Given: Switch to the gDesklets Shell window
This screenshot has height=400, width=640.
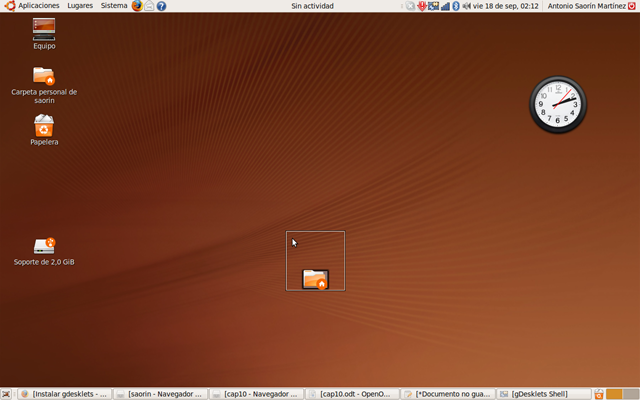Looking at the screenshot, I should click(544, 394).
